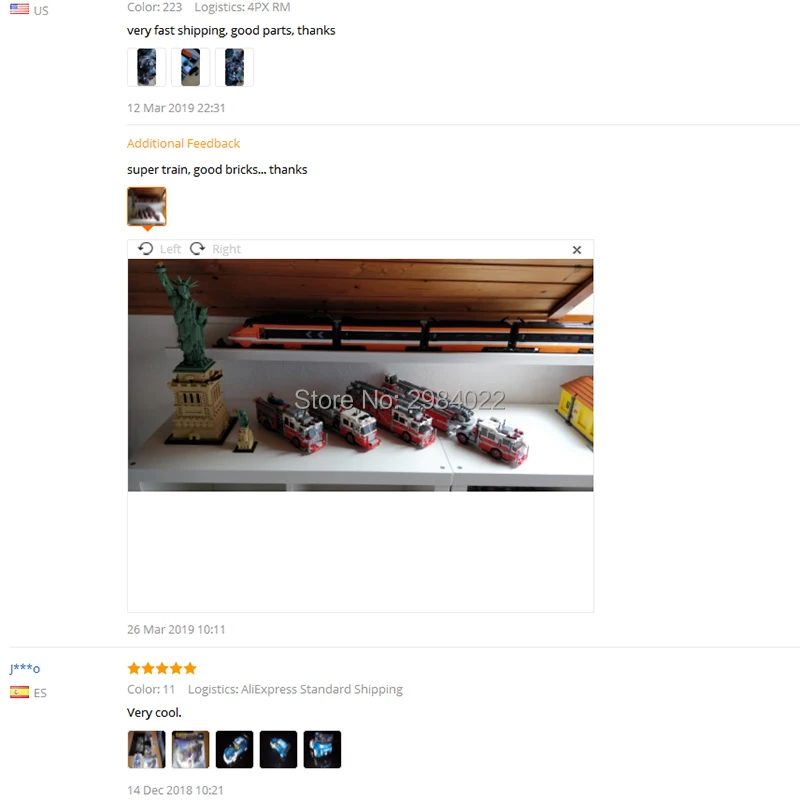Click the Spain flag icon
The width and height of the screenshot is (800, 800).
19,692
